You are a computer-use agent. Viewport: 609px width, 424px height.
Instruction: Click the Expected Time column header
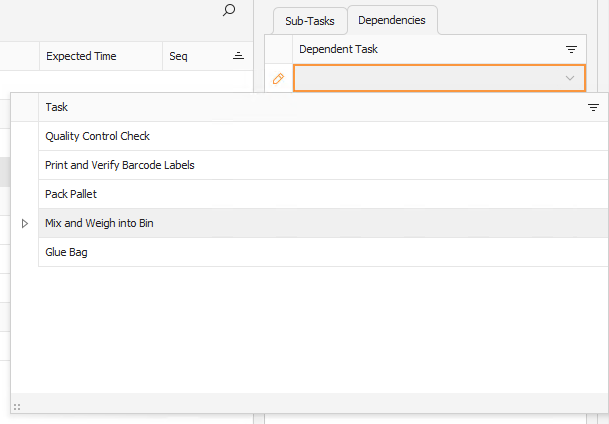coord(101,56)
